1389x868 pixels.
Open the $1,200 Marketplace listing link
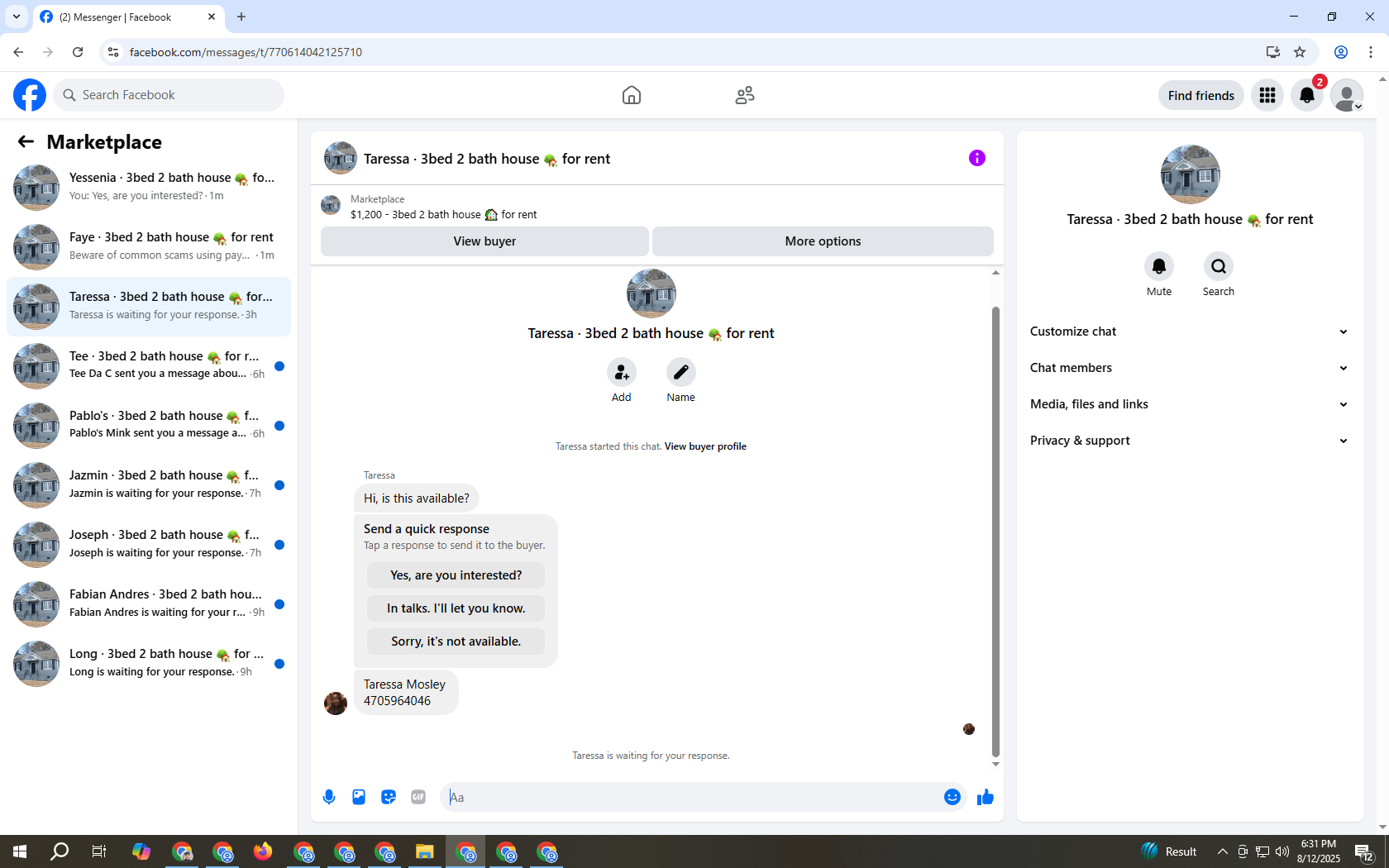point(443,214)
